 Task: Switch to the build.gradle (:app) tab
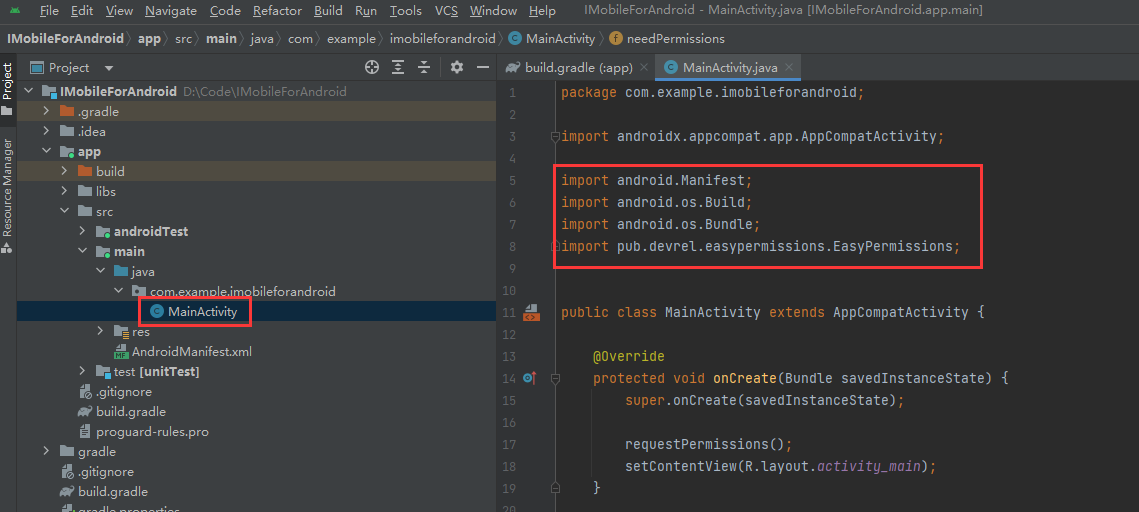pos(578,68)
